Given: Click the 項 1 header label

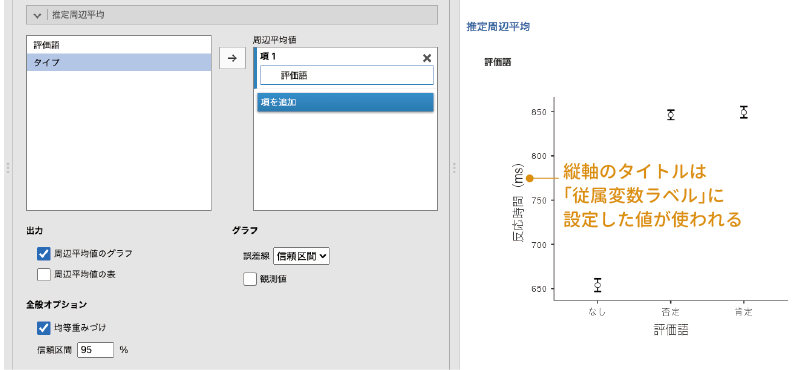Looking at the screenshot, I should (268, 57).
